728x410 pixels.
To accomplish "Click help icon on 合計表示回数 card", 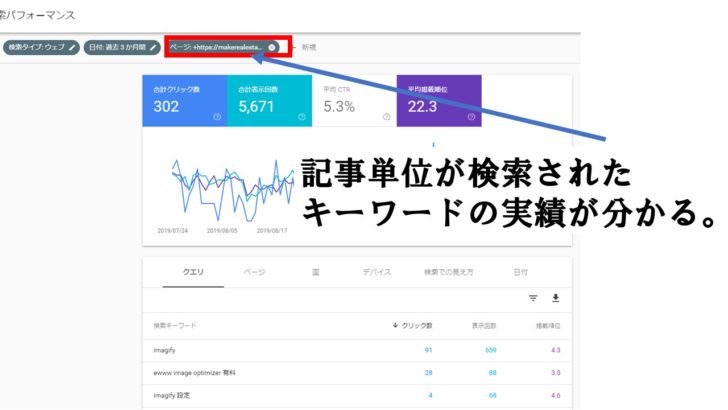I will (302, 116).
